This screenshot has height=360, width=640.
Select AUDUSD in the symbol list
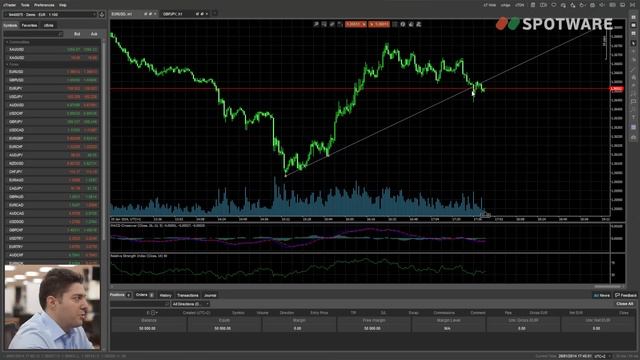point(52,105)
